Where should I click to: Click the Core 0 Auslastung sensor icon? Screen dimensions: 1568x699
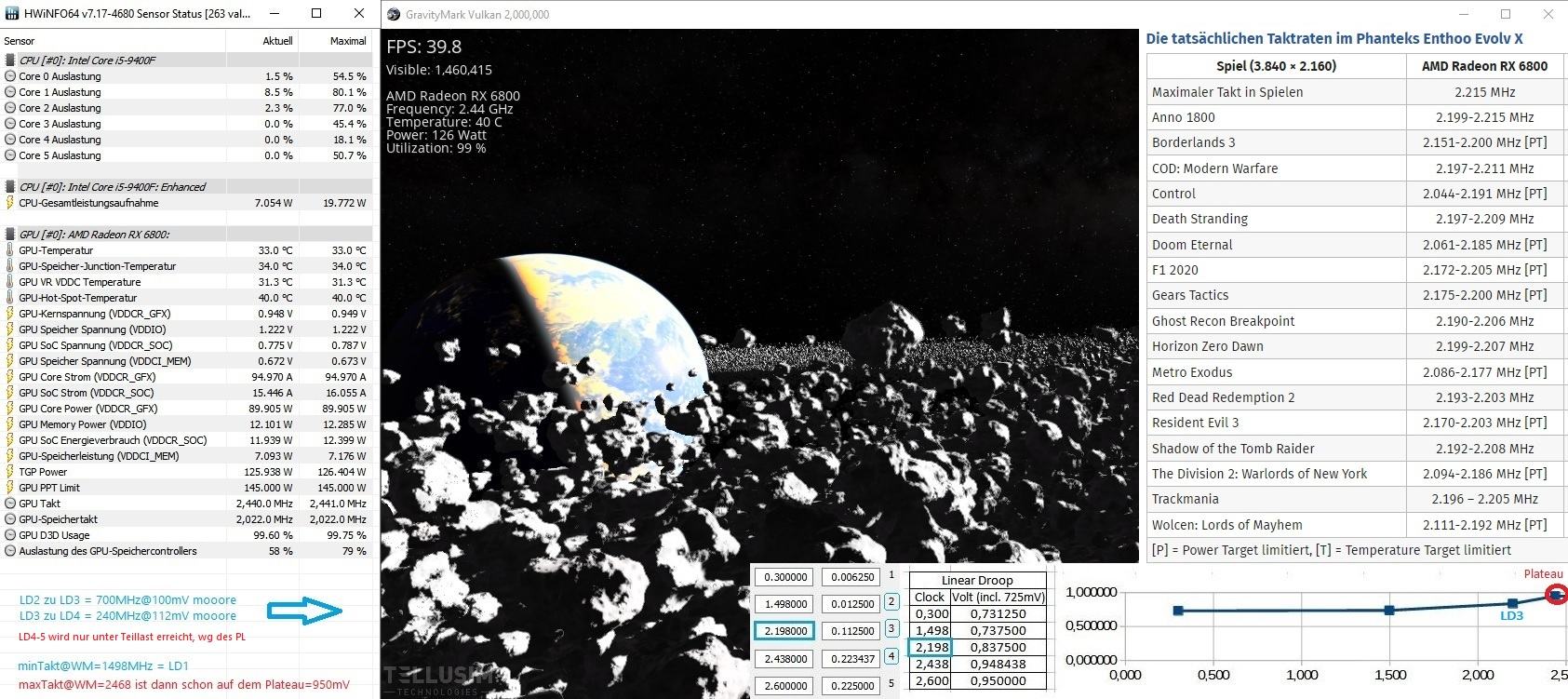pos(10,76)
